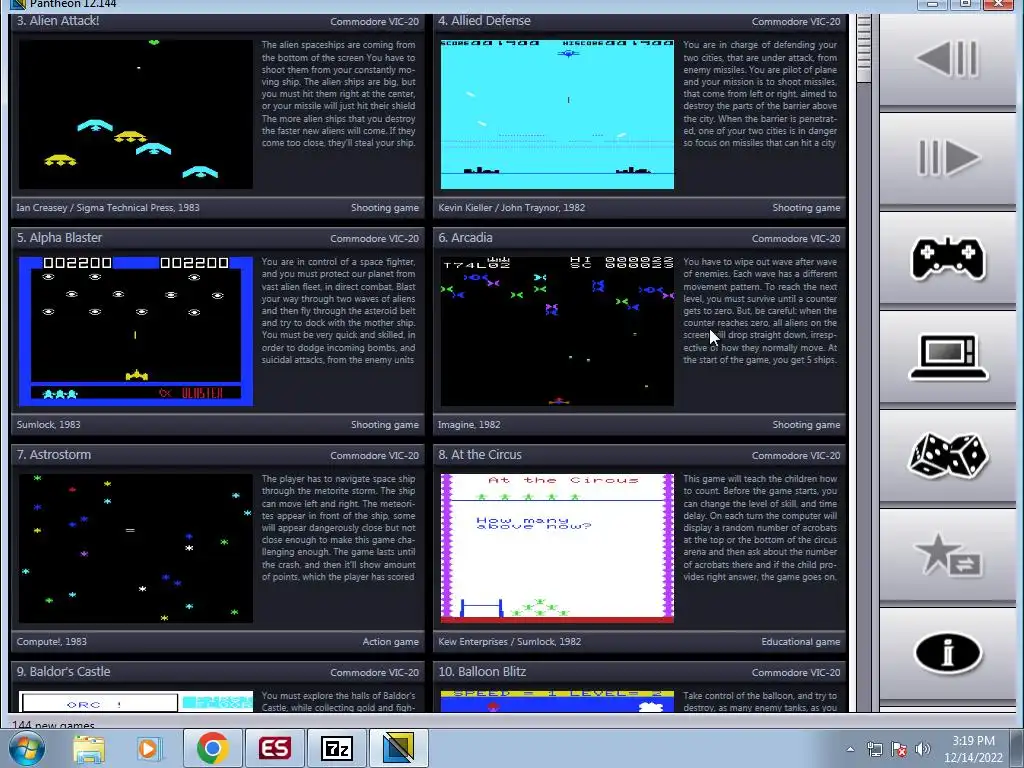Select the '5. Alpha Blaster' title

pyautogui.click(x=59, y=238)
